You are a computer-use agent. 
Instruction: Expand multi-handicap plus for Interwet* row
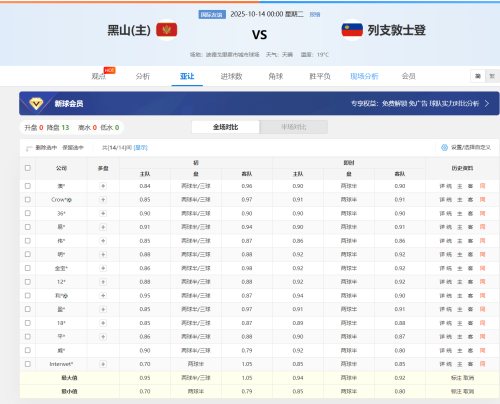tap(103, 364)
